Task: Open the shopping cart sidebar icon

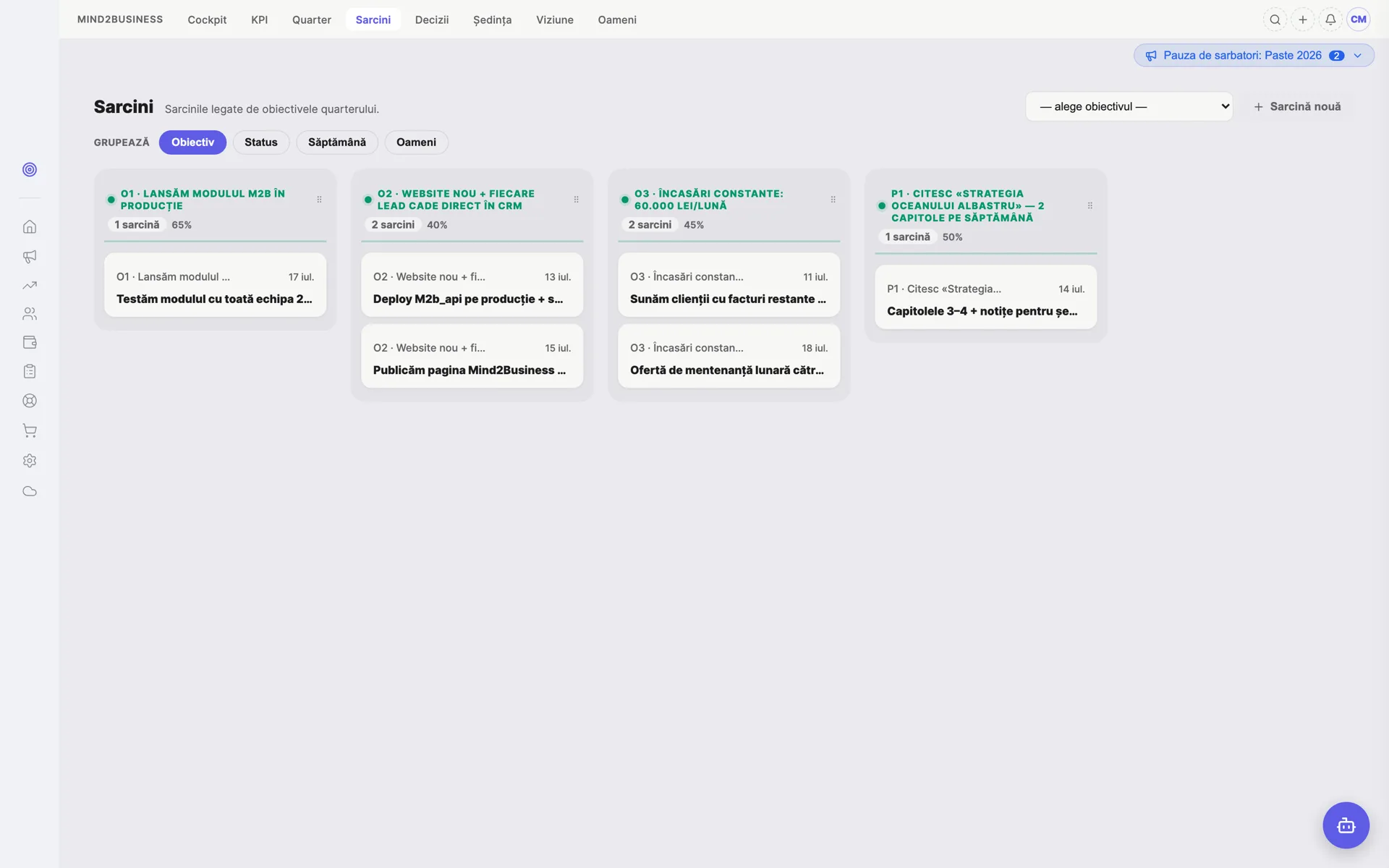Action: pyautogui.click(x=30, y=430)
